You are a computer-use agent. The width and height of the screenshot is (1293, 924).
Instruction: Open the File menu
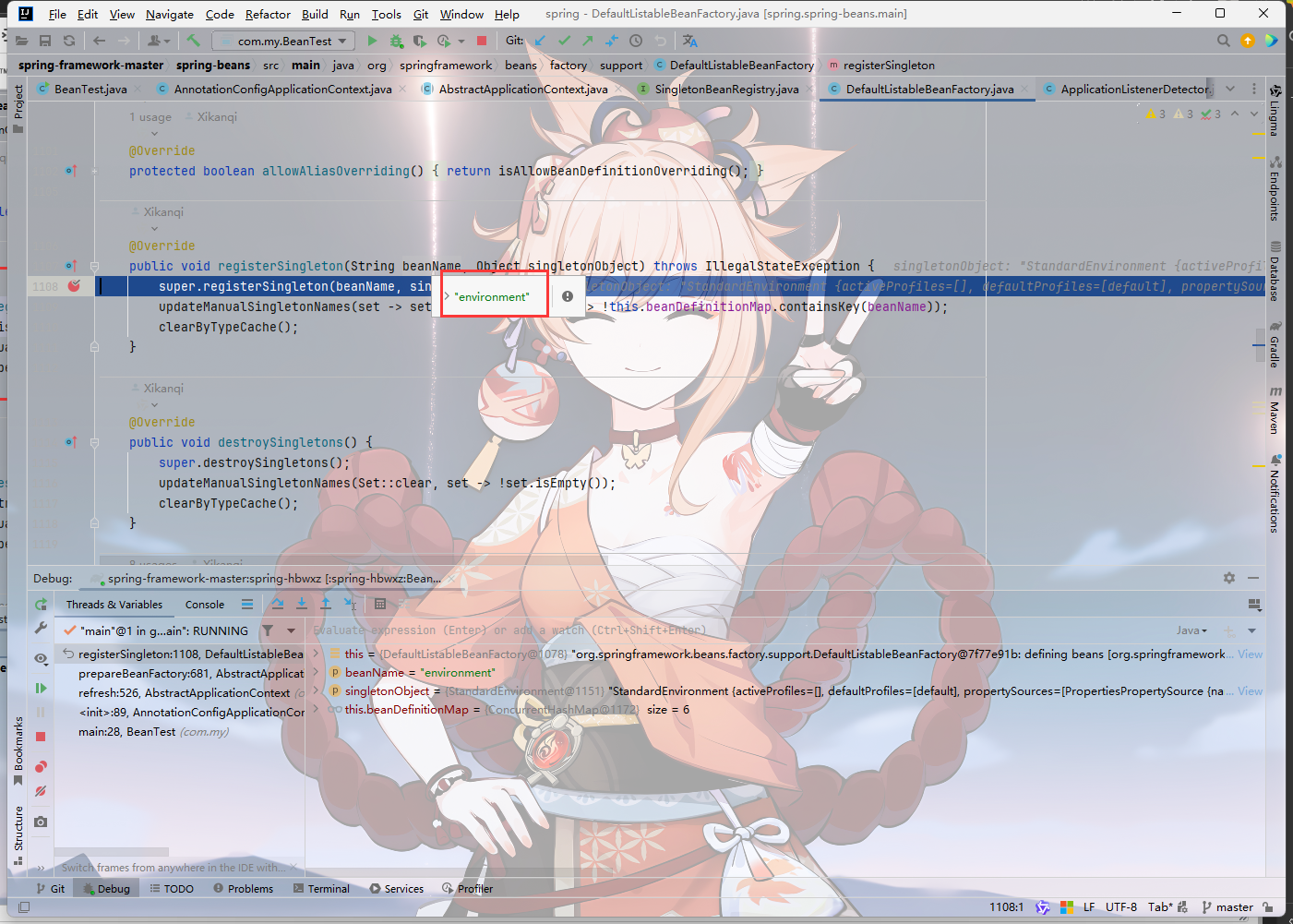coord(57,14)
